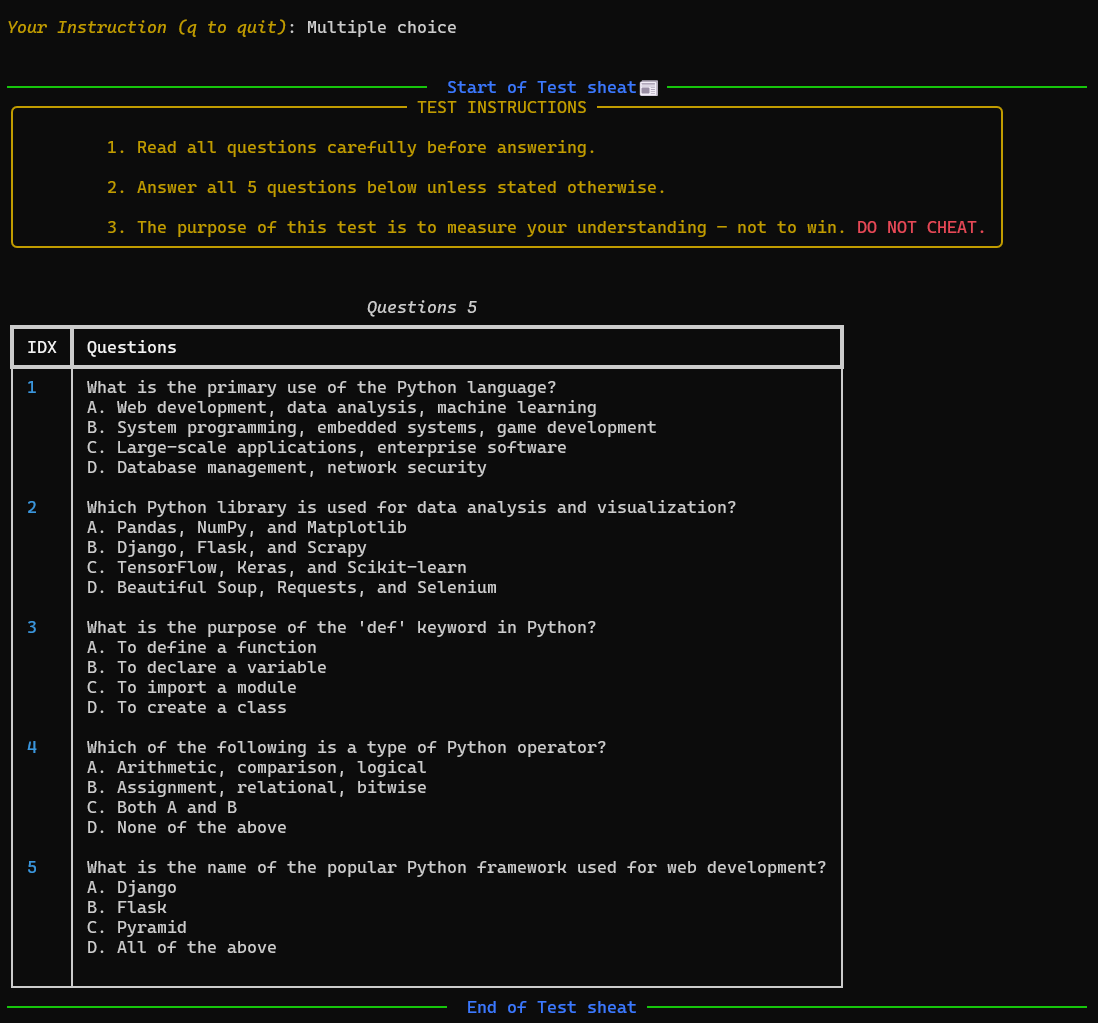This screenshot has height=1023, width=1098.
Task: Select 'C. TensorFlow, Keras, and Scikit-learn'
Action: coord(277,567)
